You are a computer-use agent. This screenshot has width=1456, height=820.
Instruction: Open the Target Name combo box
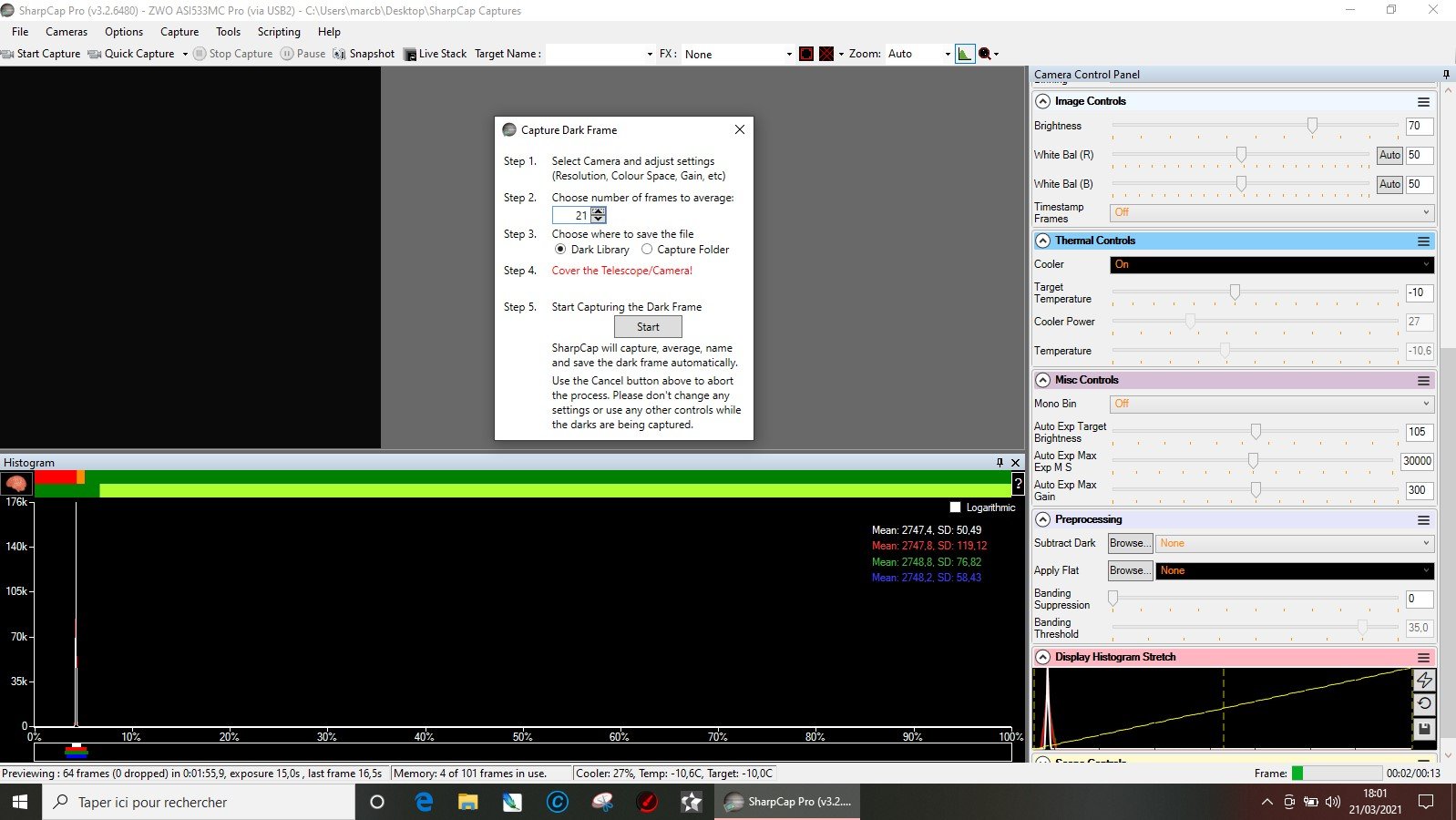[x=600, y=54]
